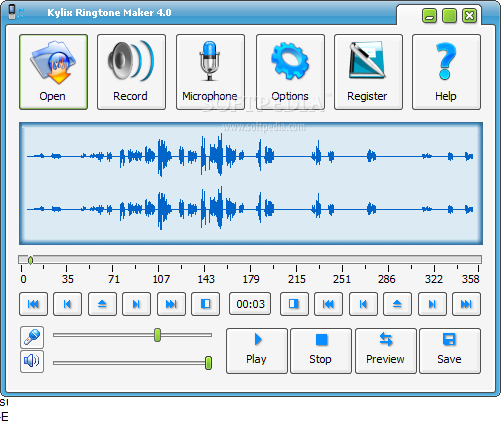
Task: Stop playback
Action: tap(321, 351)
